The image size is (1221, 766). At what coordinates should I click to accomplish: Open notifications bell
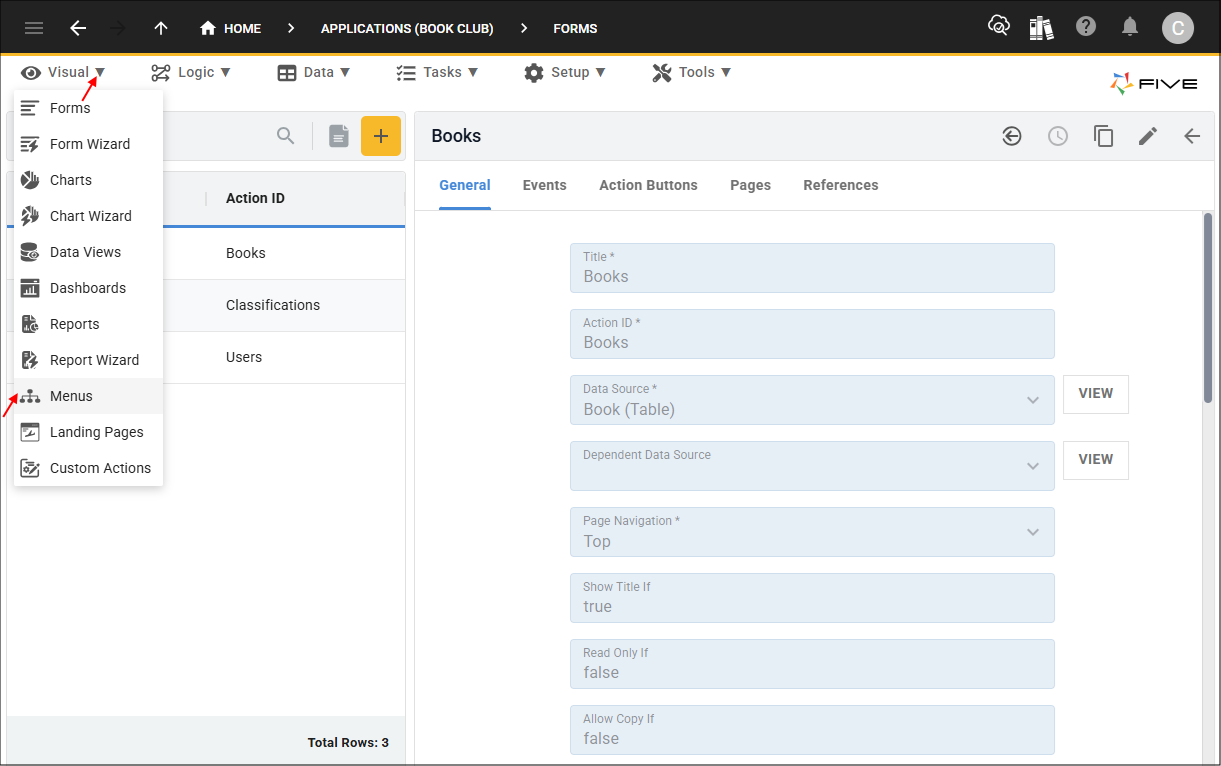[1130, 27]
